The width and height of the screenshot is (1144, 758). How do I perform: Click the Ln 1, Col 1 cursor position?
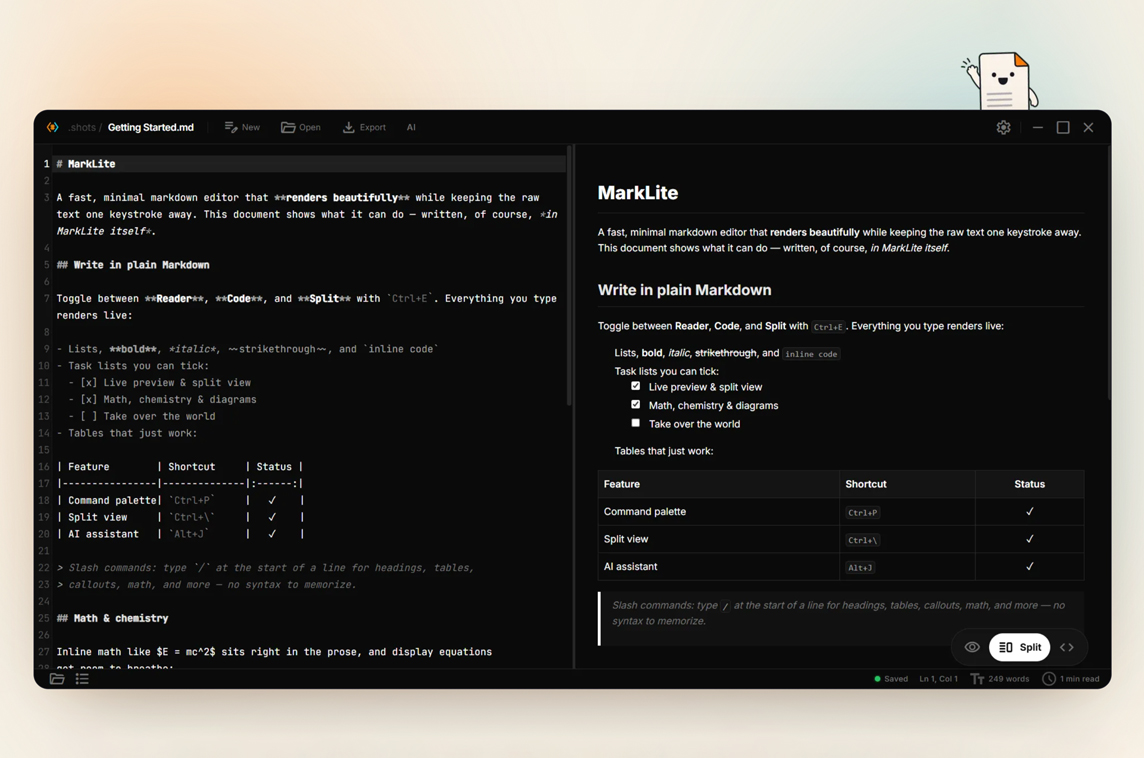pos(938,678)
